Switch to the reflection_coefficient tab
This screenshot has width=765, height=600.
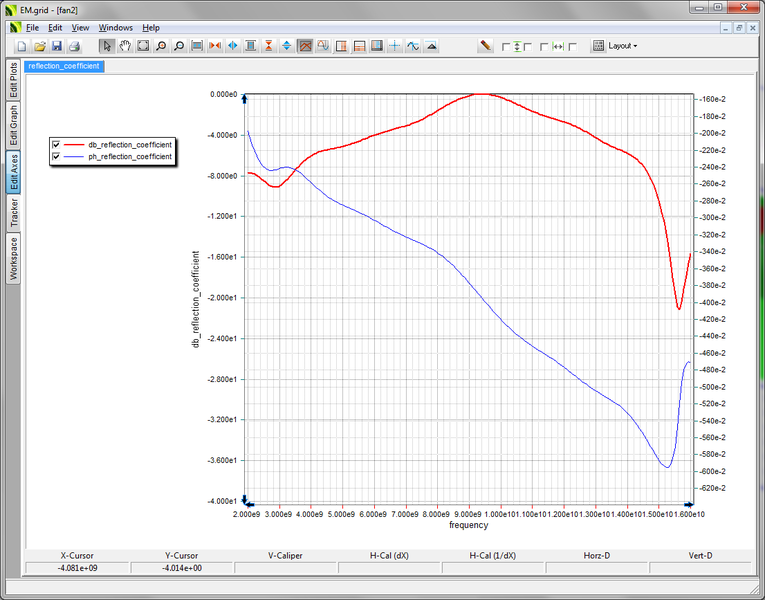point(64,66)
